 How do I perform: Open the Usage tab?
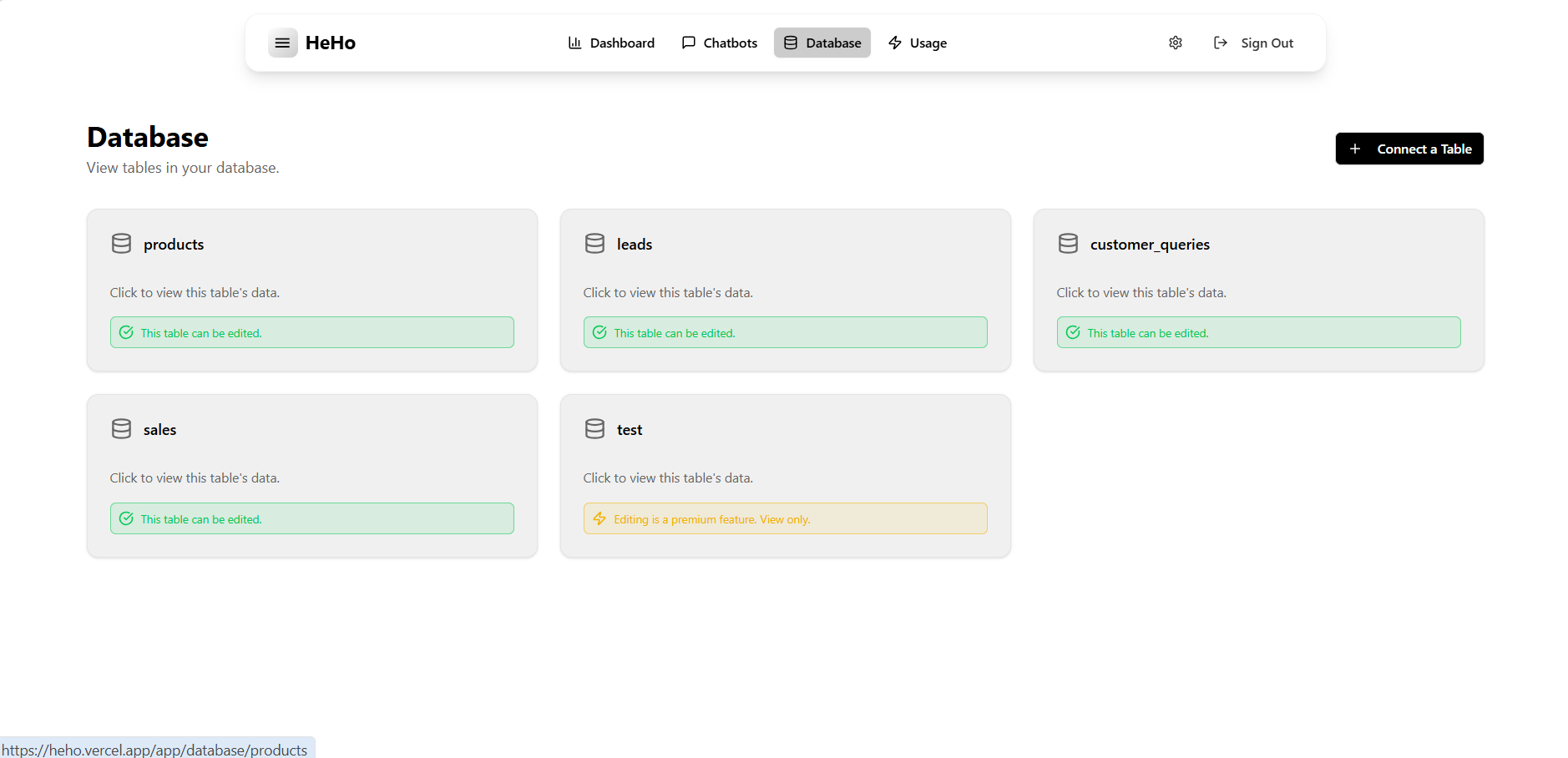918,43
